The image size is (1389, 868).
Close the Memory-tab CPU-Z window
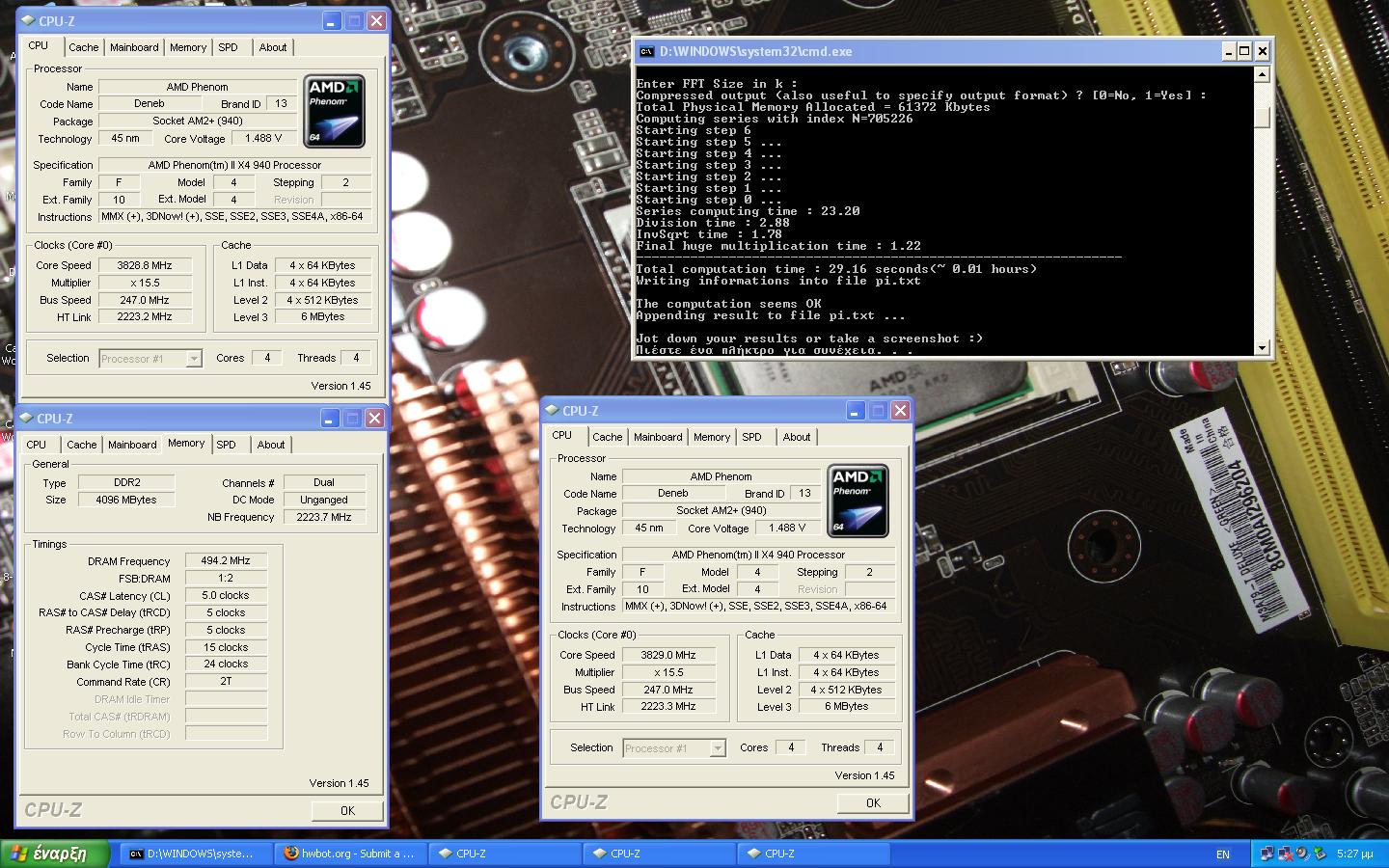374,418
